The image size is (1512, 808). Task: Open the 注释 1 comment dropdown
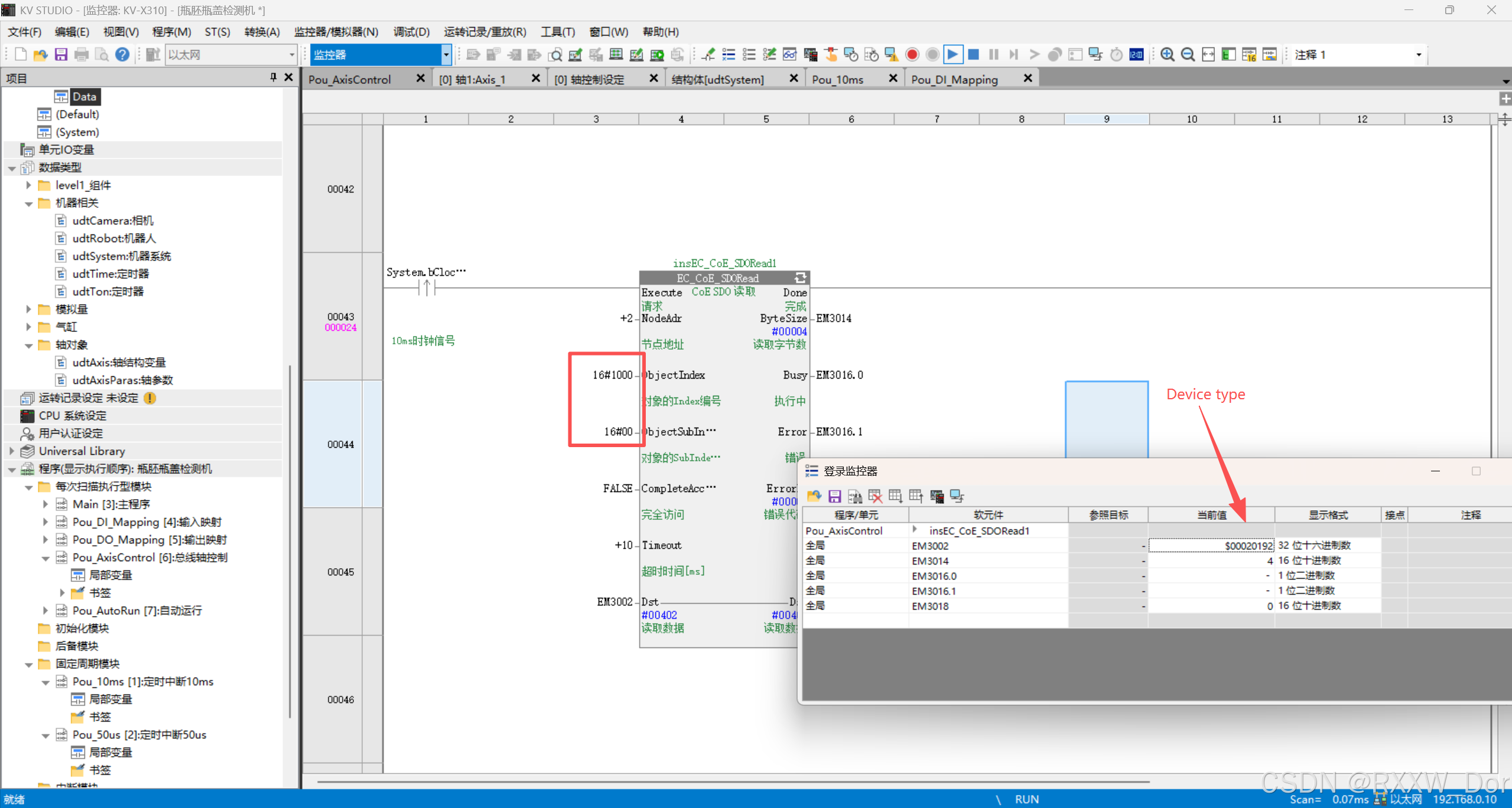1419,55
